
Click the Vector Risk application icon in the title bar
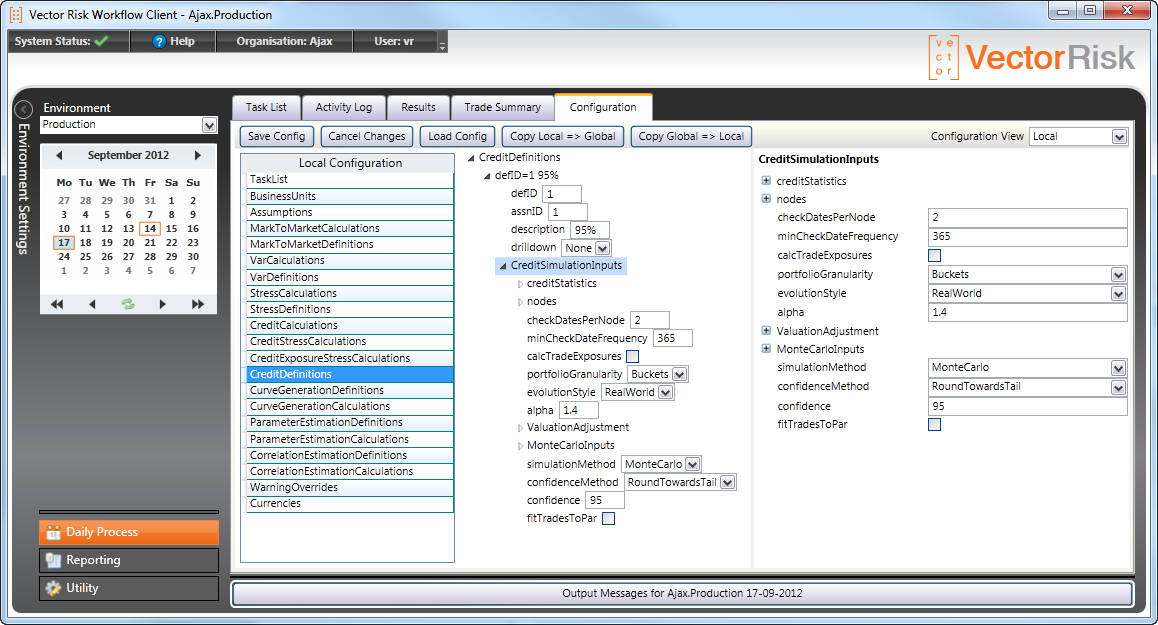point(16,15)
